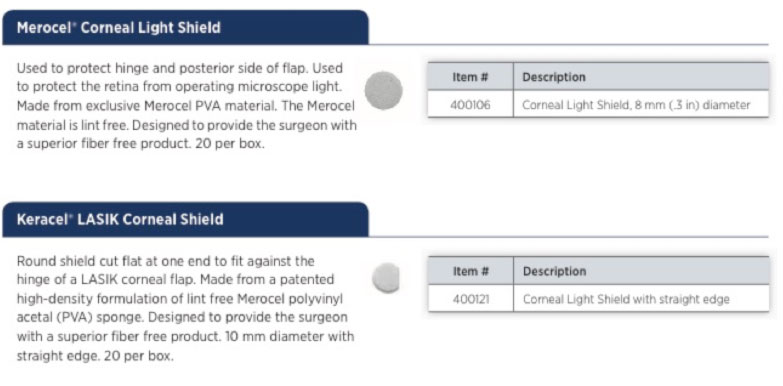Click Corneal Light Shield 8 mm description

click(x=636, y=105)
